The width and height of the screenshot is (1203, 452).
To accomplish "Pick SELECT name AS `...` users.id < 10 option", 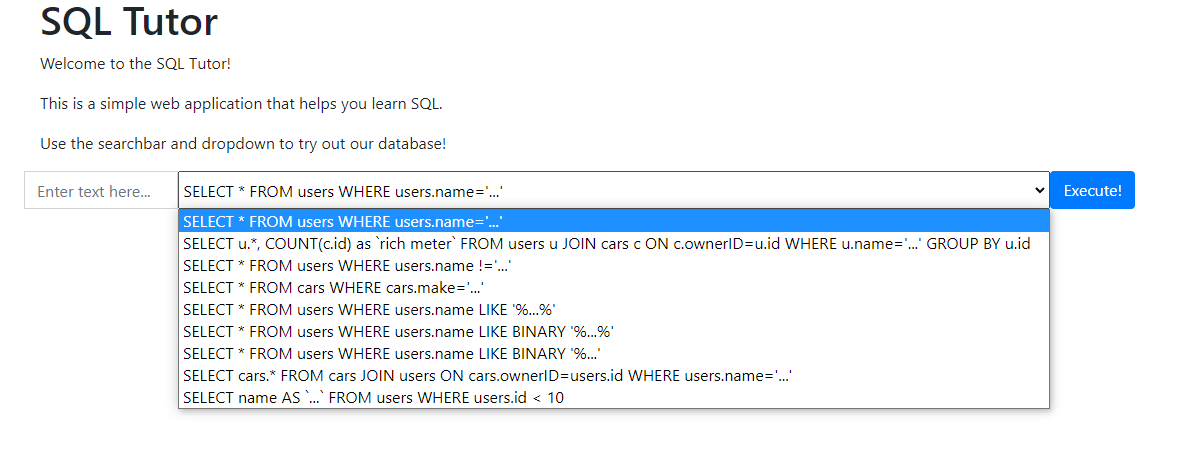I will click(614, 397).
